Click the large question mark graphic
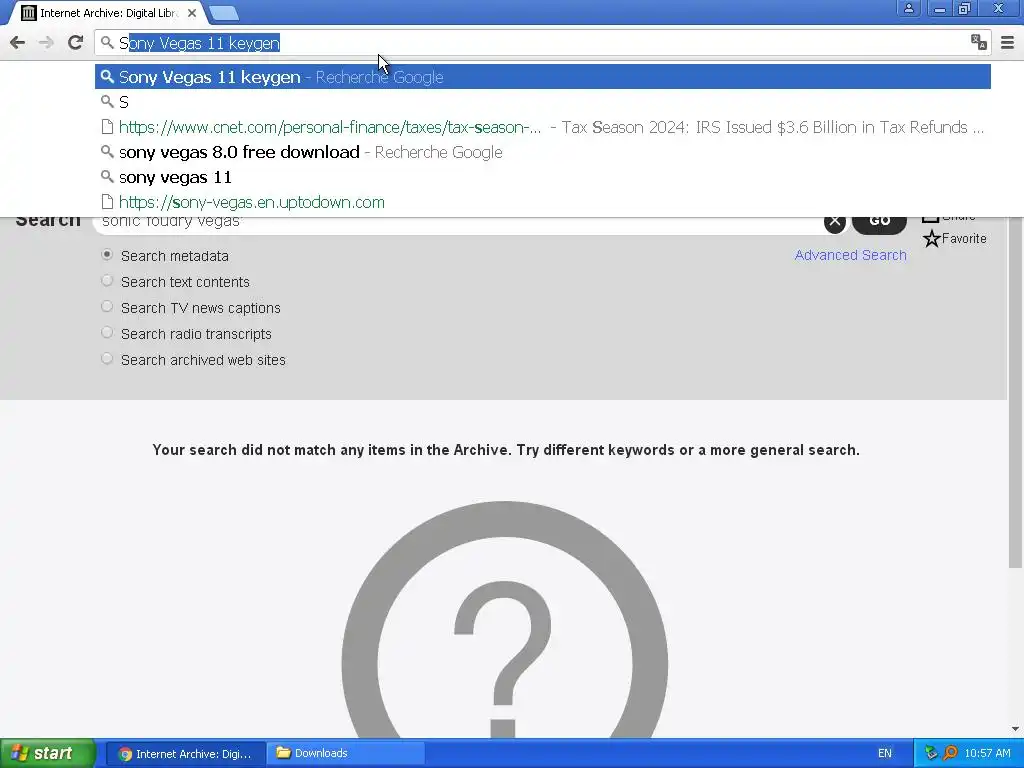This screenshot has height=768, width=1024. coord(504,620)
